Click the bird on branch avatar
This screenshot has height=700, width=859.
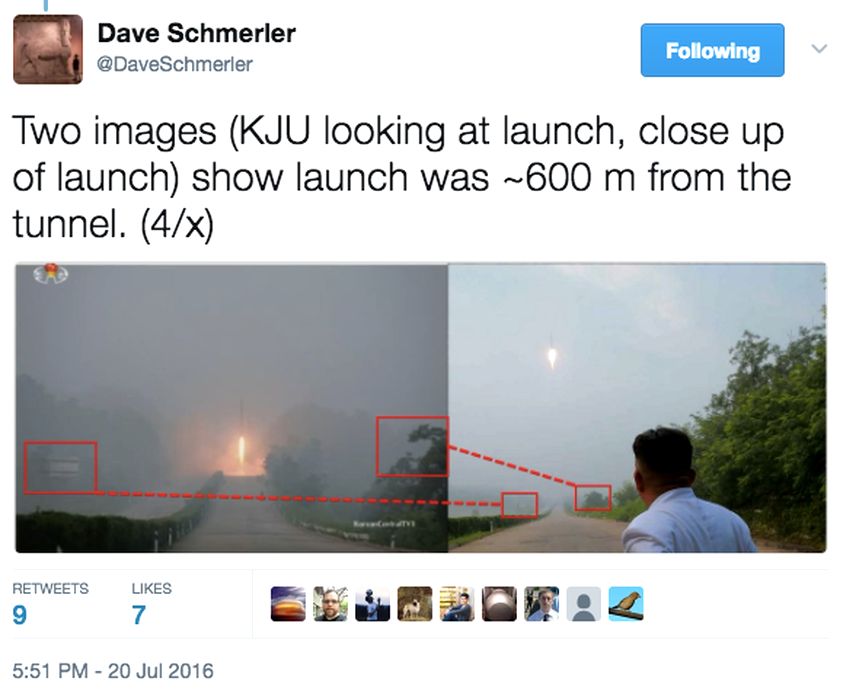[626, 604]
